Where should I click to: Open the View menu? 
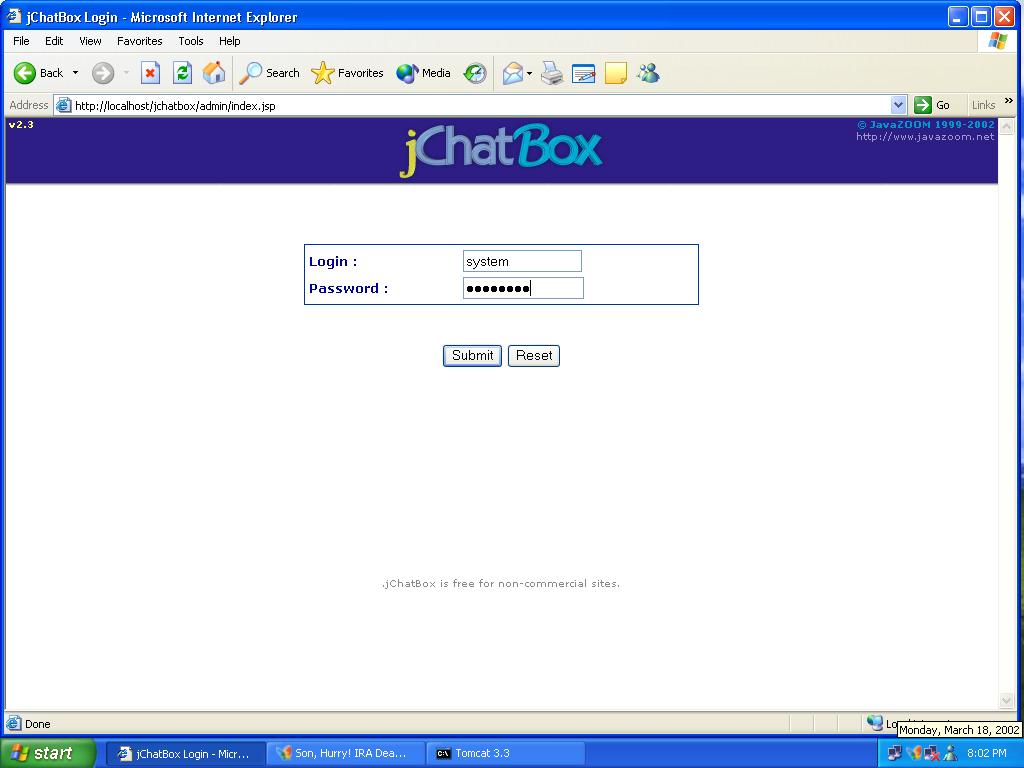coord(90,41)
